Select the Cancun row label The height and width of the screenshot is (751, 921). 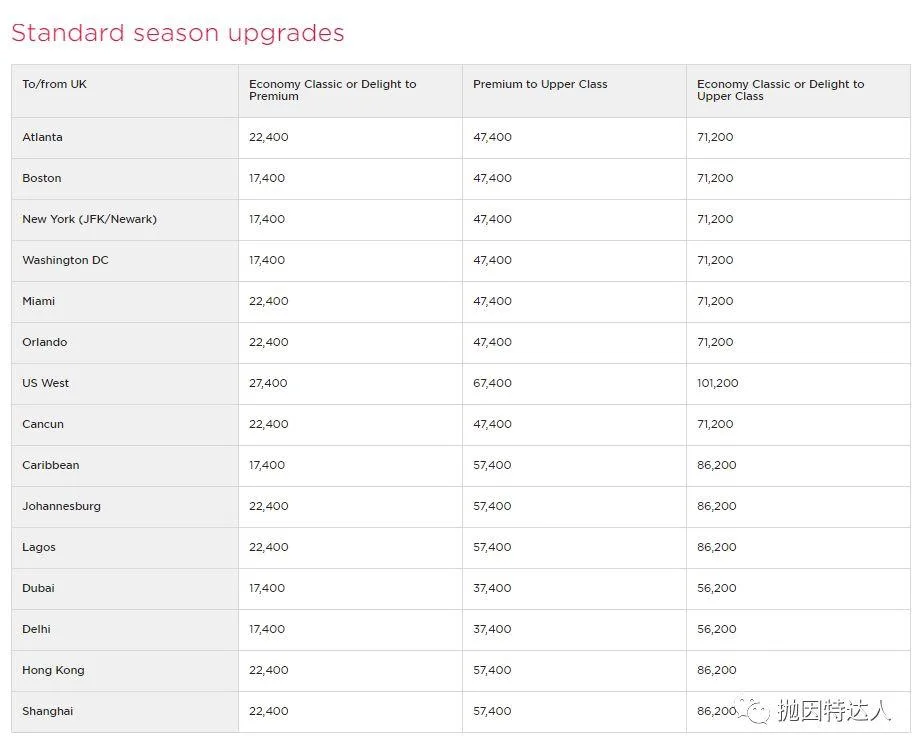point(43,424)
